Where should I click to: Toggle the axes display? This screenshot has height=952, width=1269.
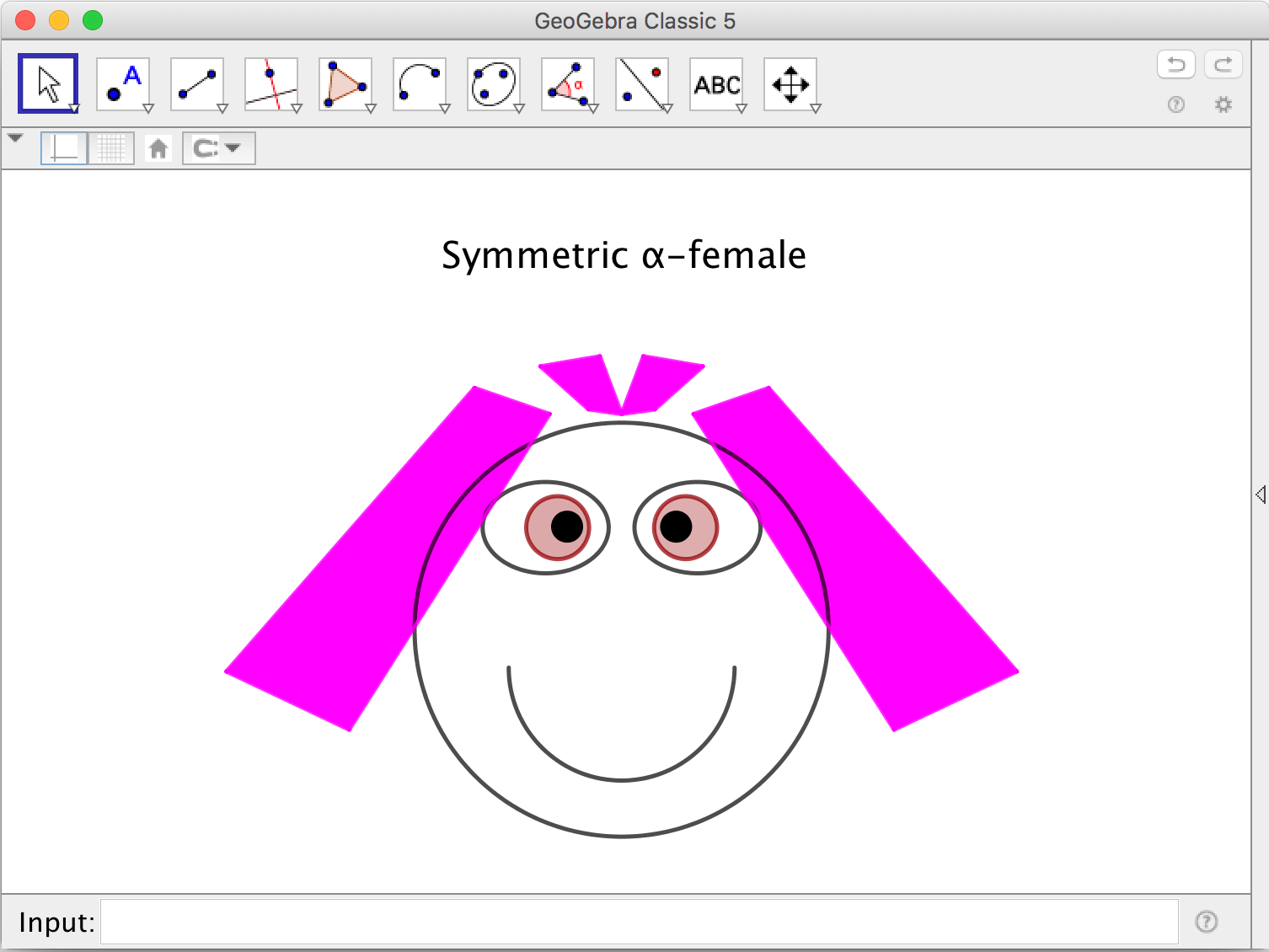[64, 148]
